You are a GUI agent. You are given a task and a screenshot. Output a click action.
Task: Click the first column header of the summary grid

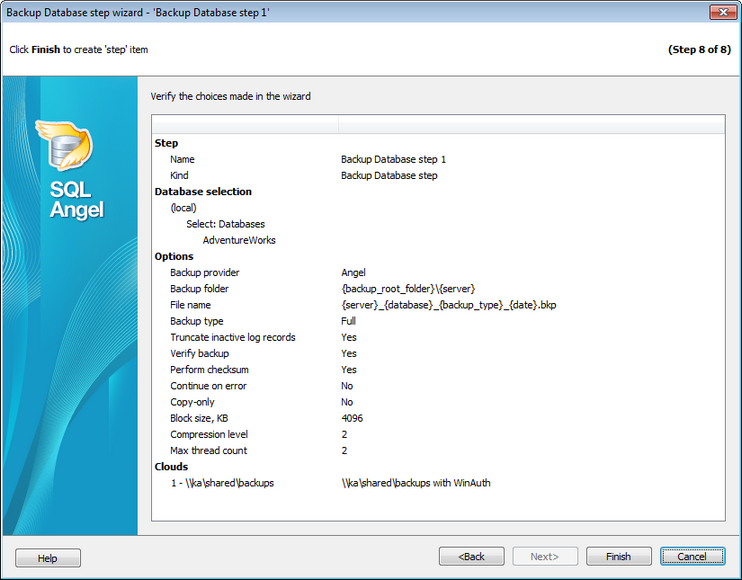click(x=245, y=124)
